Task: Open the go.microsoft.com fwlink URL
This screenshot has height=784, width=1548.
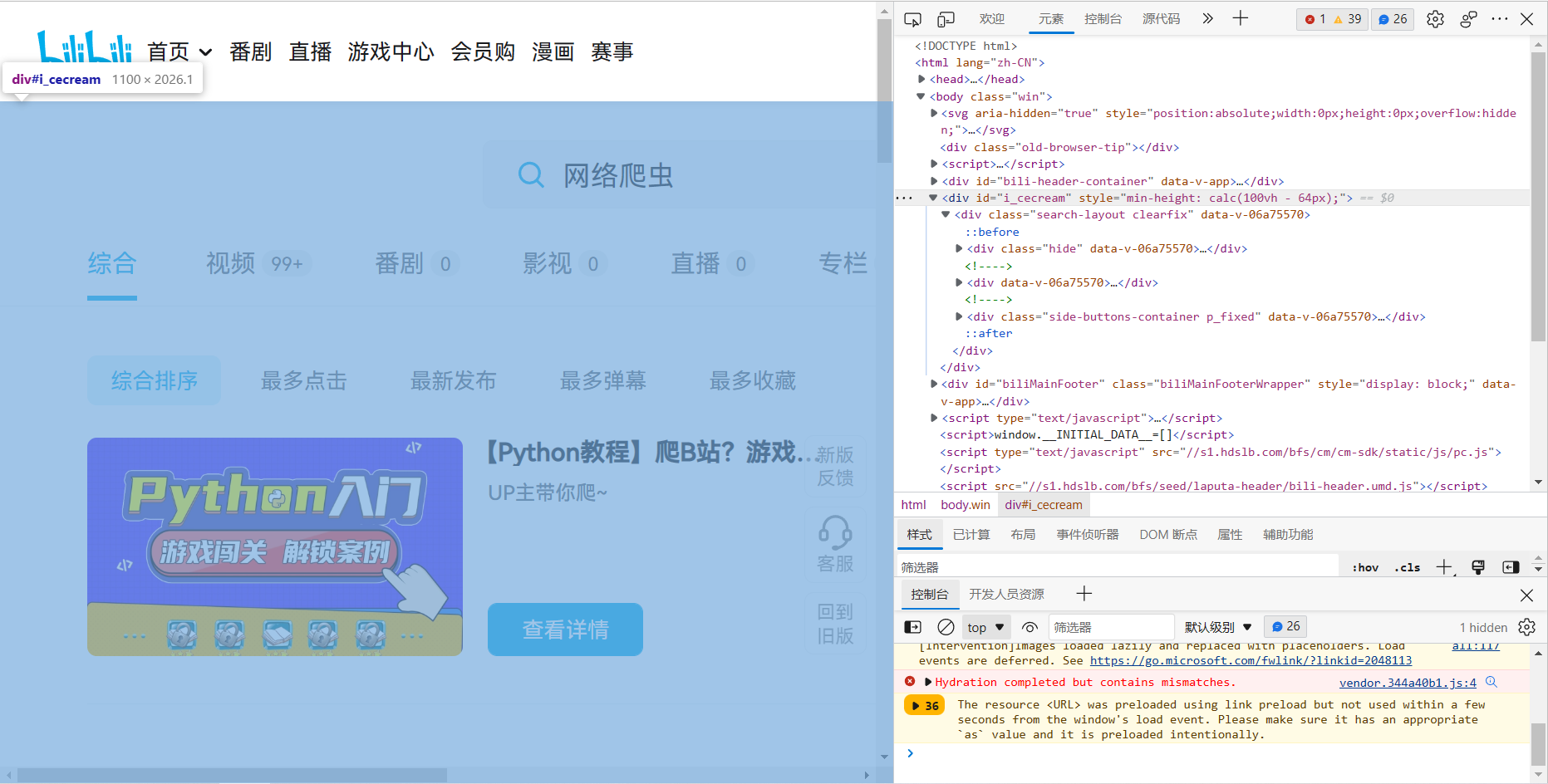Action: (1251, 661)
